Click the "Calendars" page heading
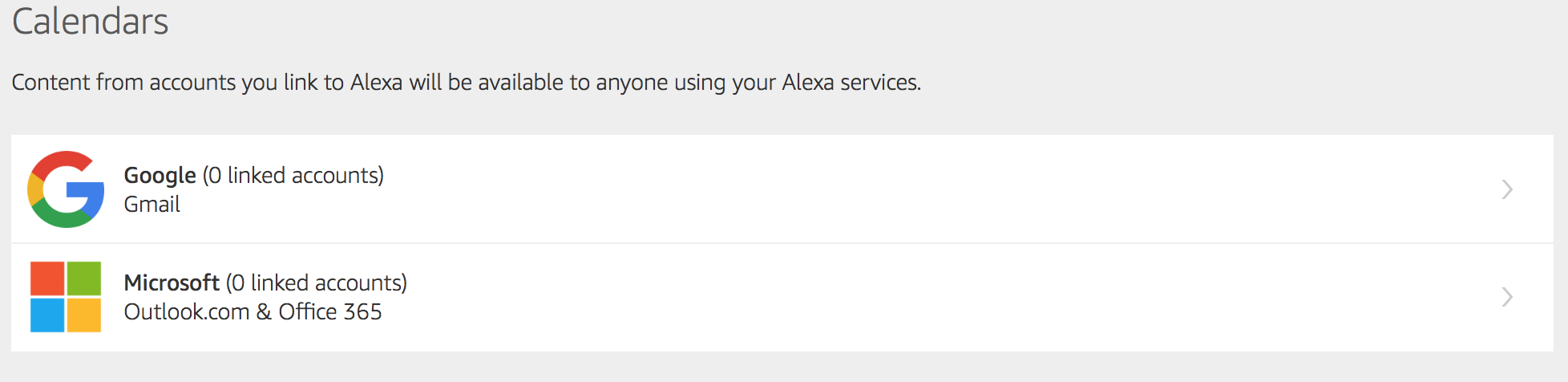1568x382 pixels. pos(91,22)
